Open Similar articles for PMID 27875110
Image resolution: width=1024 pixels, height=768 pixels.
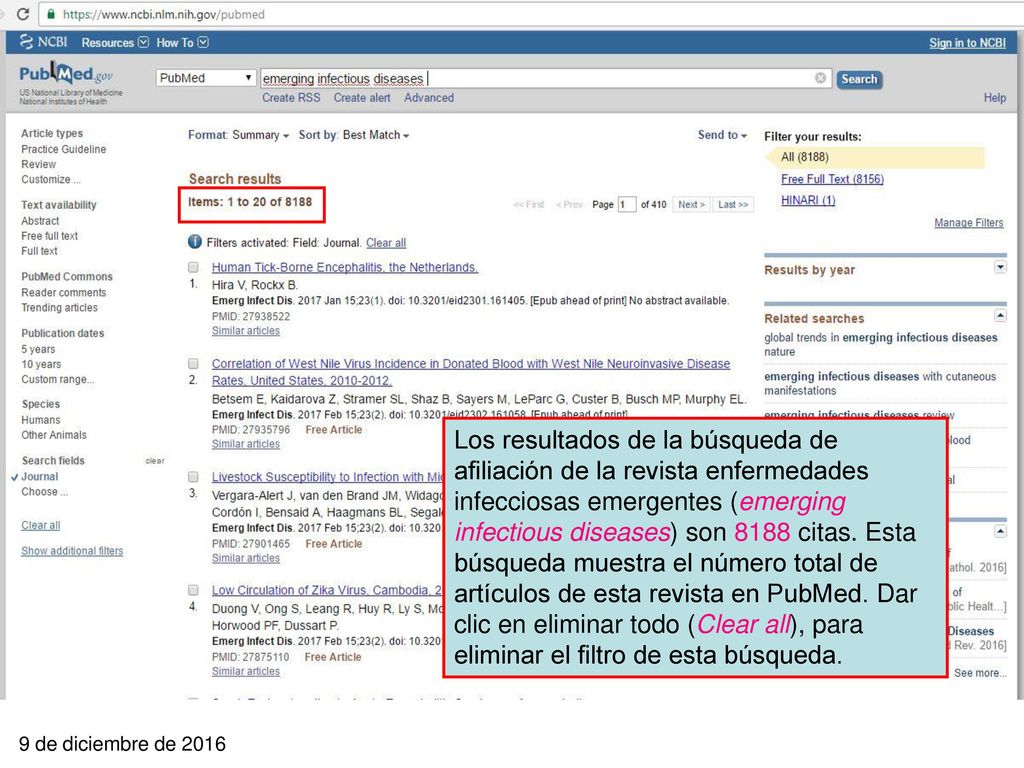[x=246, y=671]
